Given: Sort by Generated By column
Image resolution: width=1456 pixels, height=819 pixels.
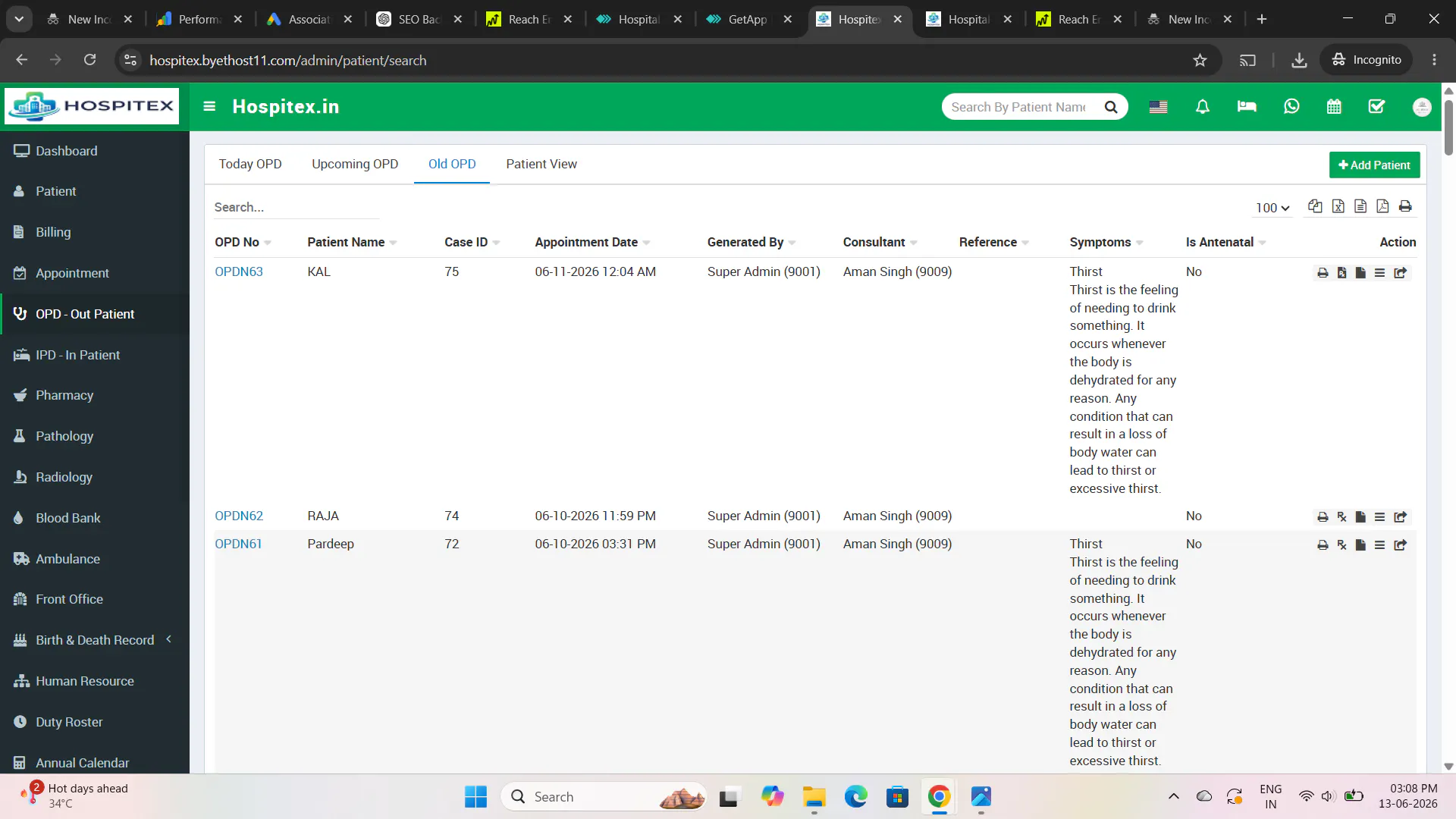Looking at the screenshot, I should point(752,242).
